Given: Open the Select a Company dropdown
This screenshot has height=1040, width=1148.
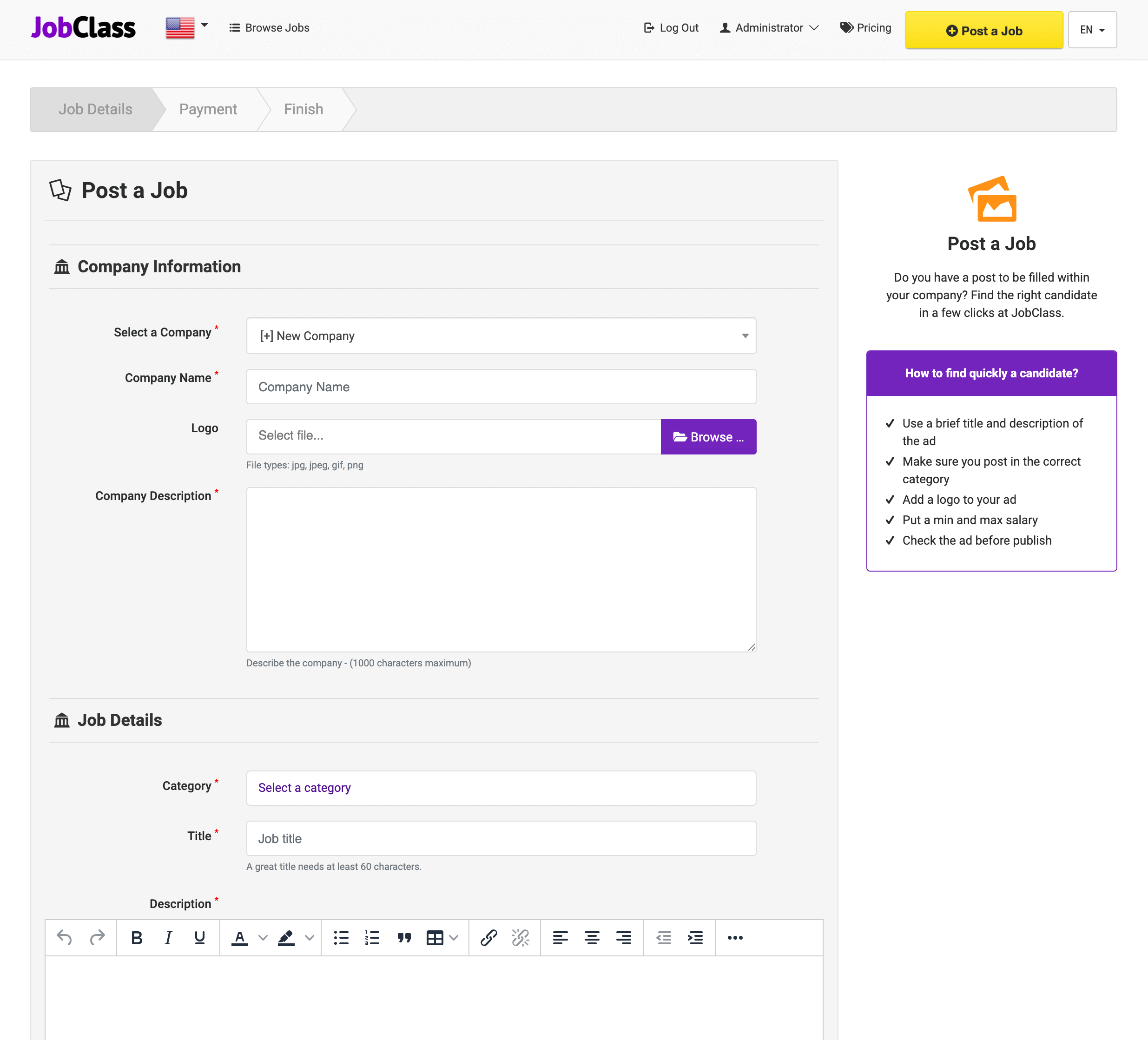Looking at the screenshot, I should click(x=501, y=336).
